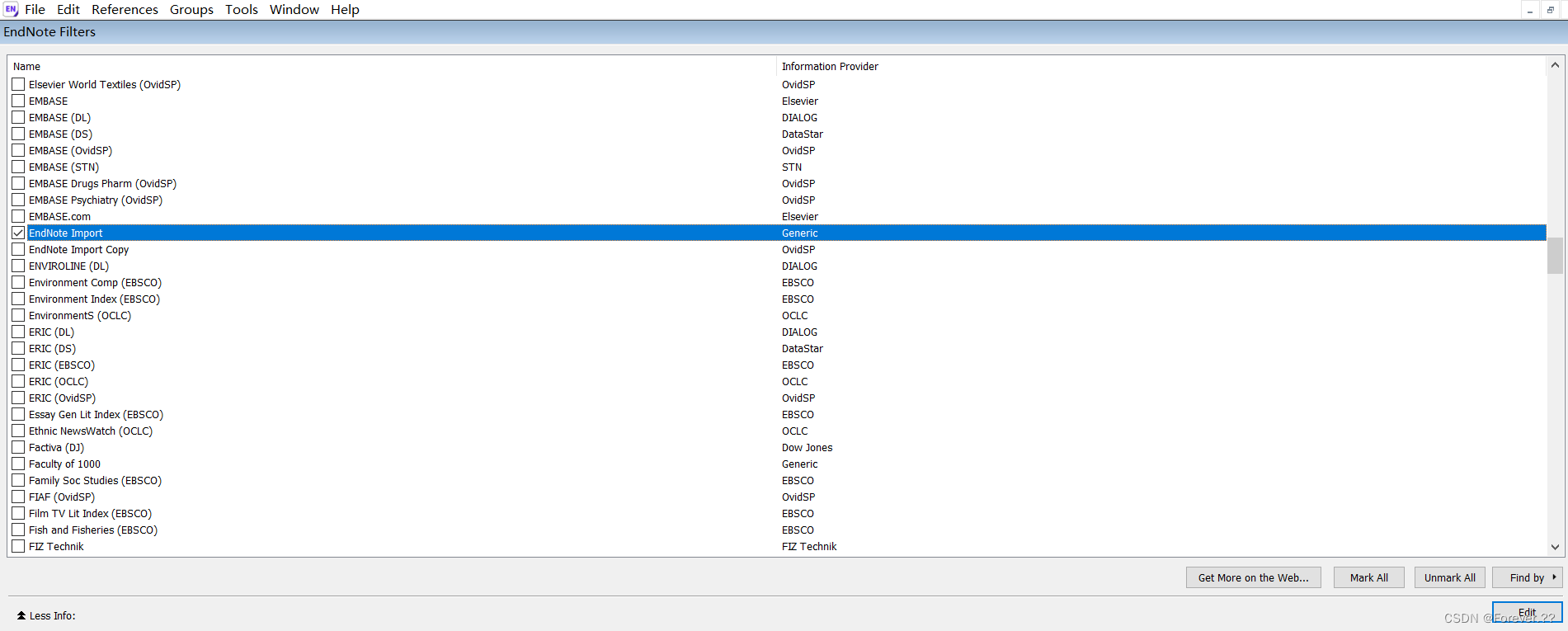
Task: Select the ERIC (DL) row
Action: pos(779,332)
